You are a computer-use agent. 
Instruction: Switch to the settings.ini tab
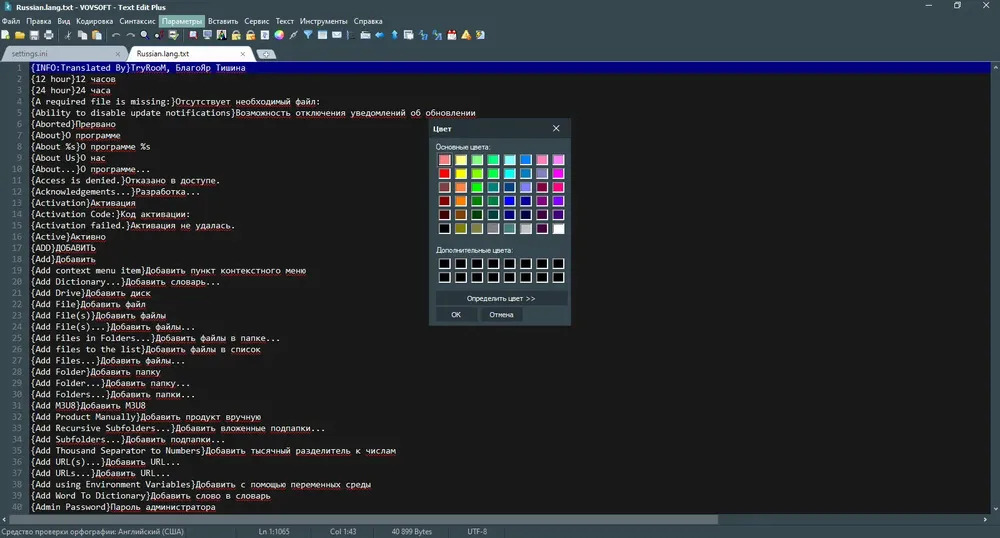pyautogui.click(x=29, y=54)
